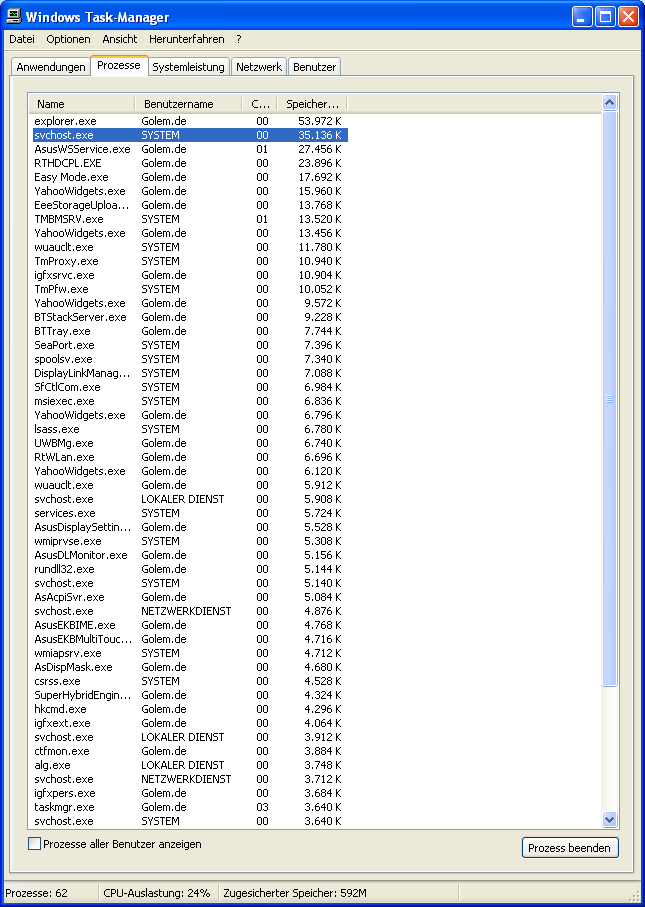
Task: Select the igfxext.exe process
Action: pos(190,723)
